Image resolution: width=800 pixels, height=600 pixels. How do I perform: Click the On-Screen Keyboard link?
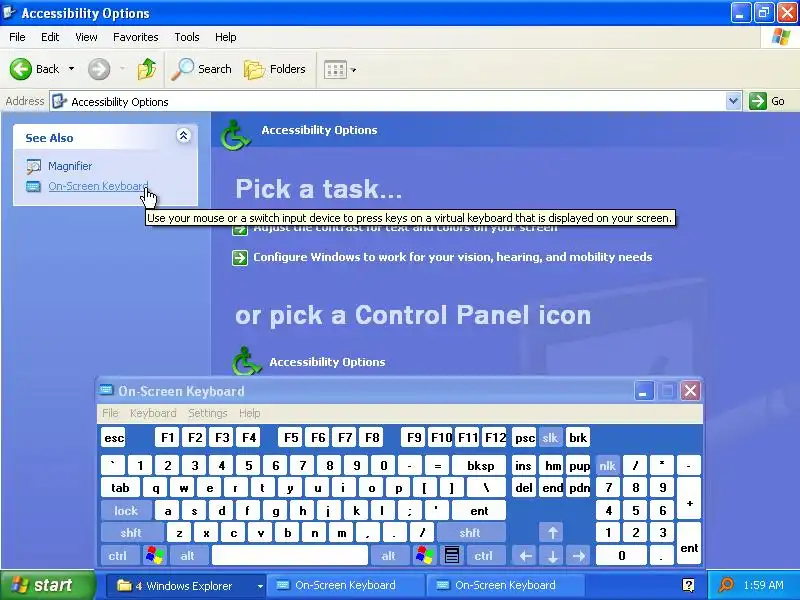click(98, 186)
